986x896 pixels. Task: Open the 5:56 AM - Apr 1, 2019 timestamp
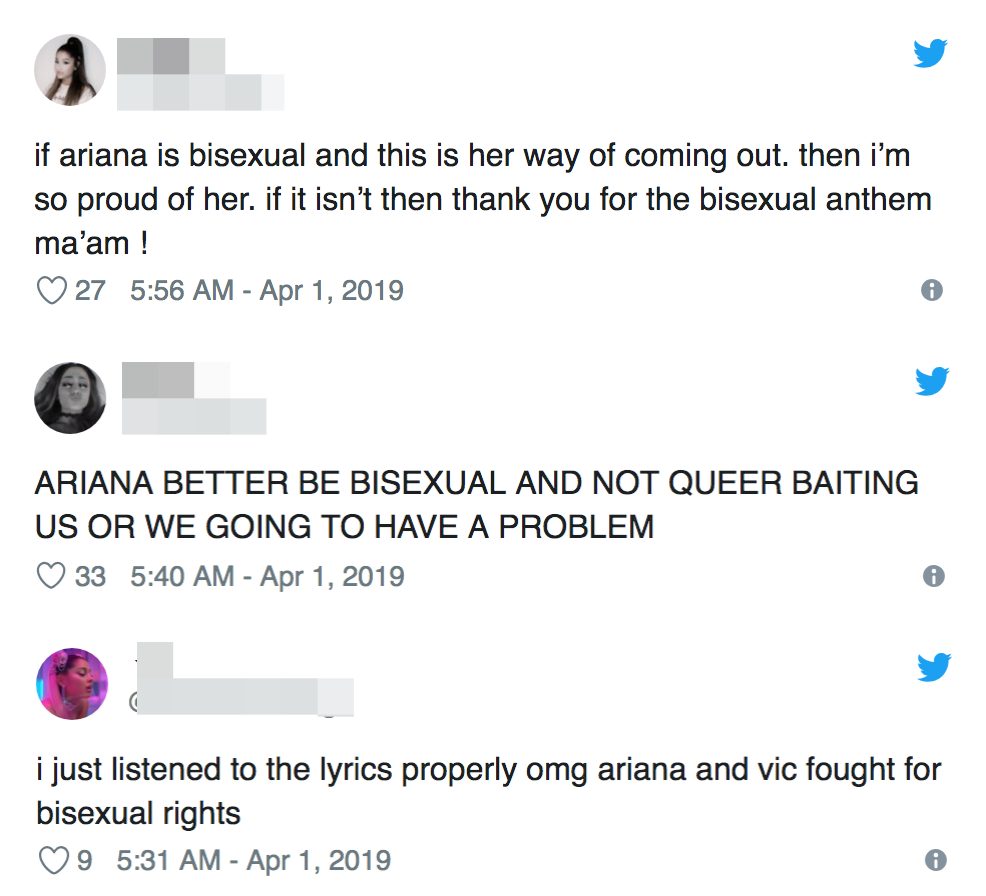pyautogui.click(x=267, y=290)
